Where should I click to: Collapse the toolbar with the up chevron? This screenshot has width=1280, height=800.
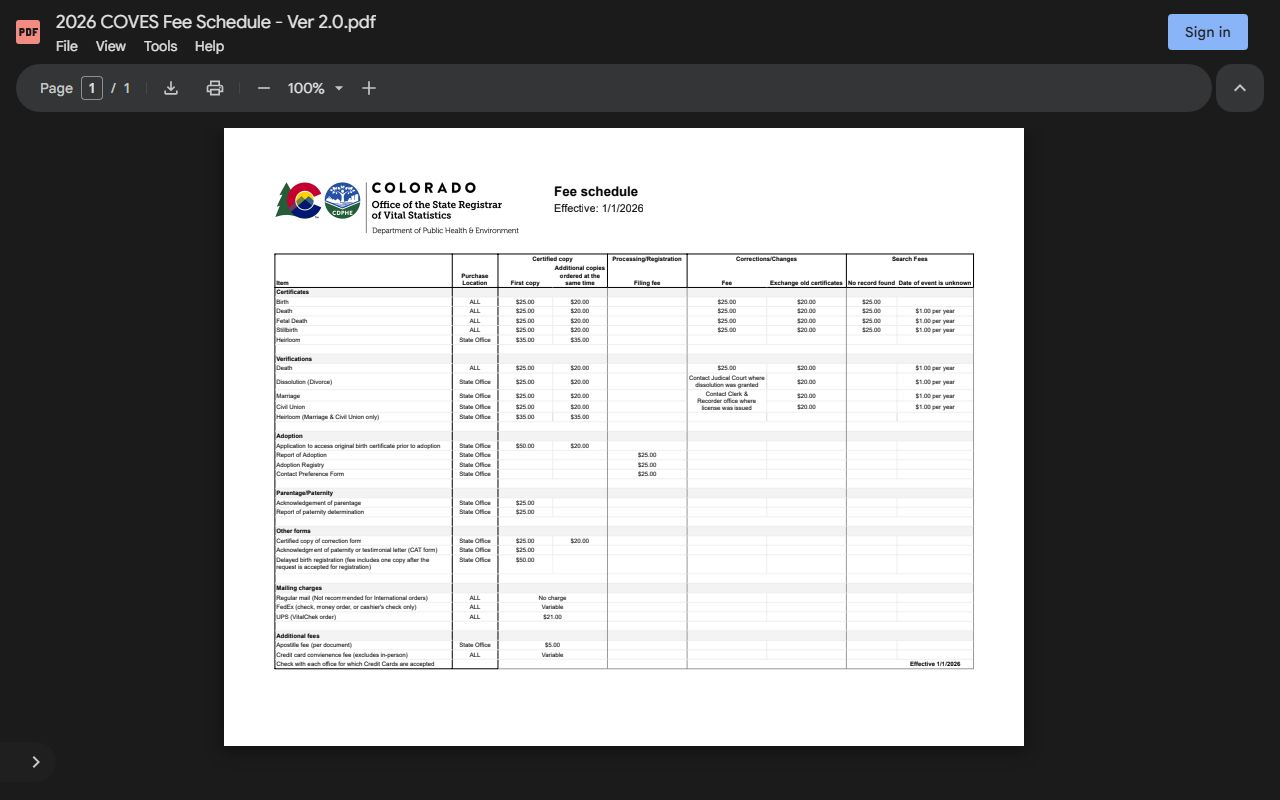tap(1240, 88)
